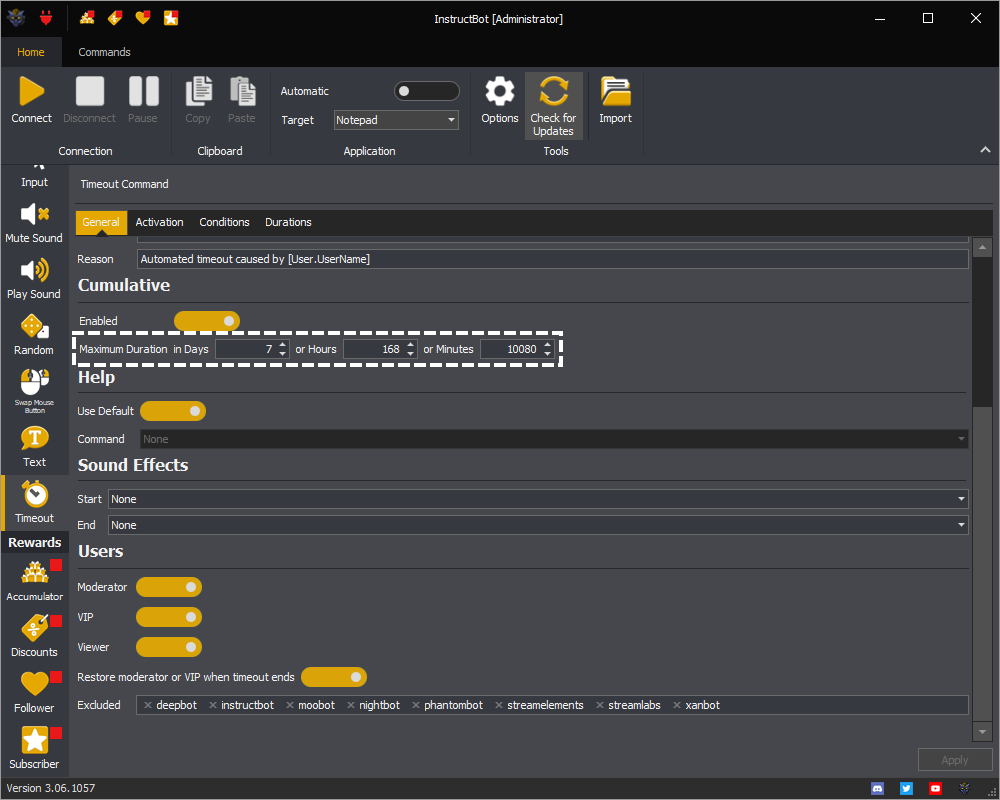The height and width of the screenshot is (800, 1000).
Task: Open Accumulator rewards in sidebar
Action: tap(34, 581)
